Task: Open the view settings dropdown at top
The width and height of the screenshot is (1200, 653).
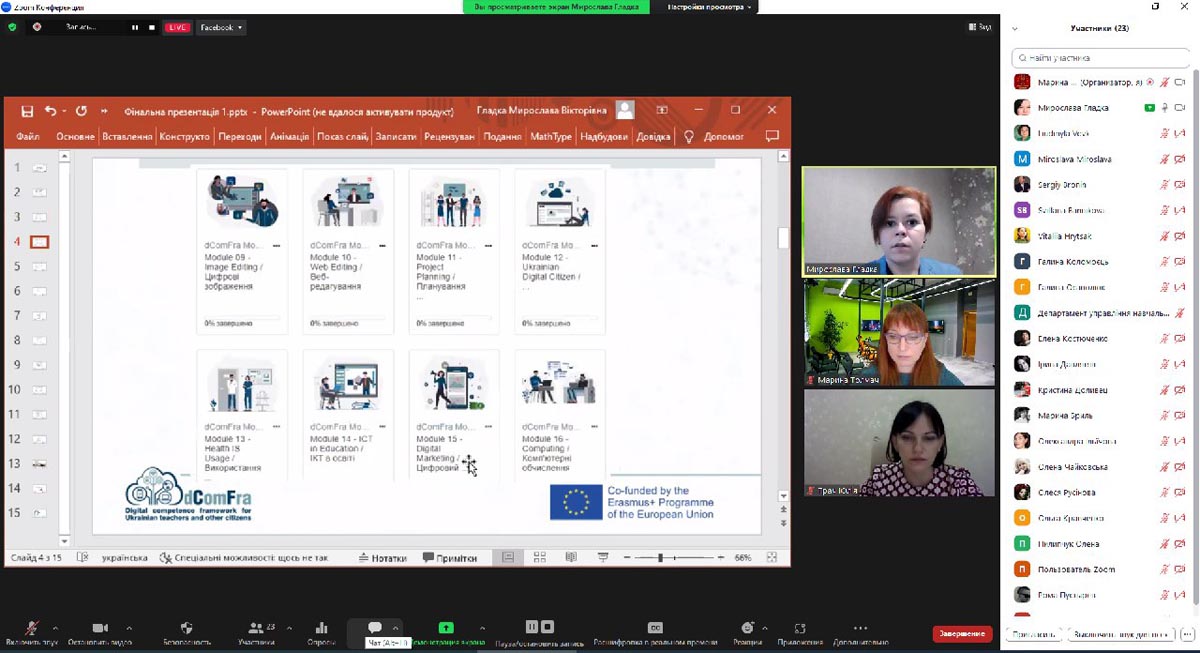Action: point(709,7)
